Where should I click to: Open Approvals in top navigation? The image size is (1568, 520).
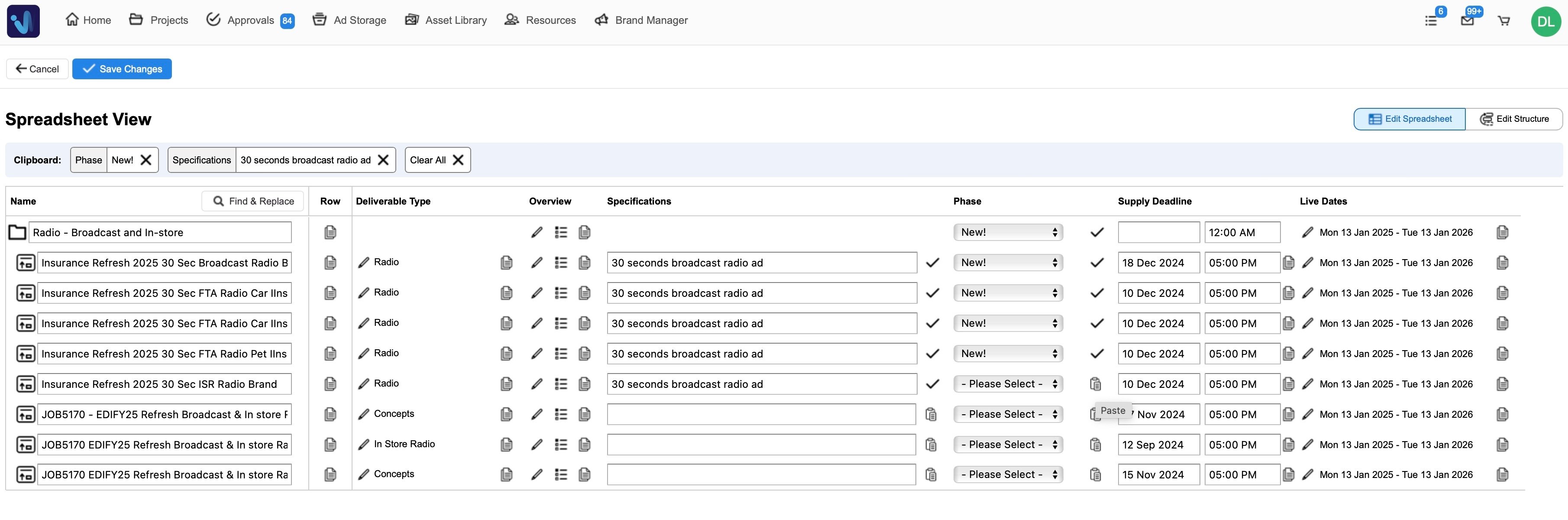pyautogui.click(x=250, y=21)
